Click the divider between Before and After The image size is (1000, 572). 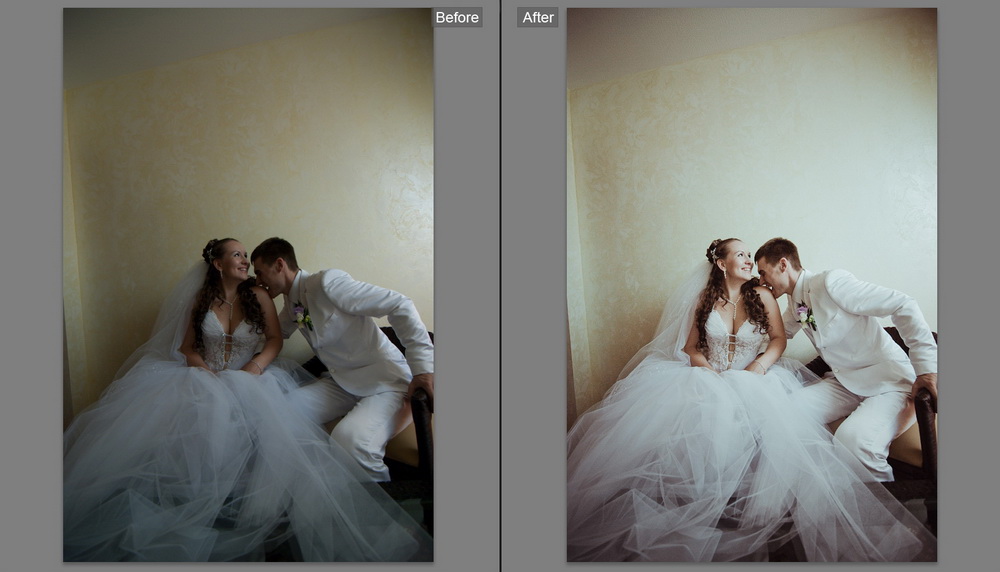(x=500, y=286)
